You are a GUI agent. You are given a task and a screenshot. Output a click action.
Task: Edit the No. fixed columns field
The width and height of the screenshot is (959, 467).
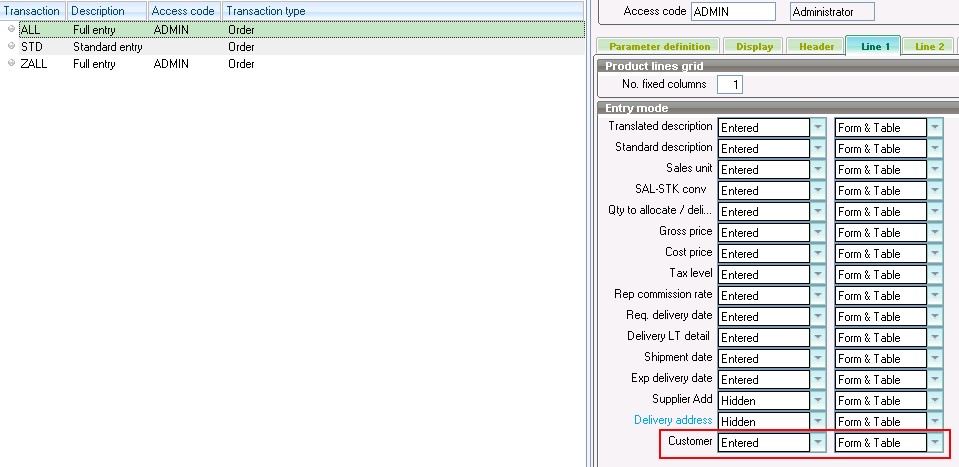click(x=730, y=85)
